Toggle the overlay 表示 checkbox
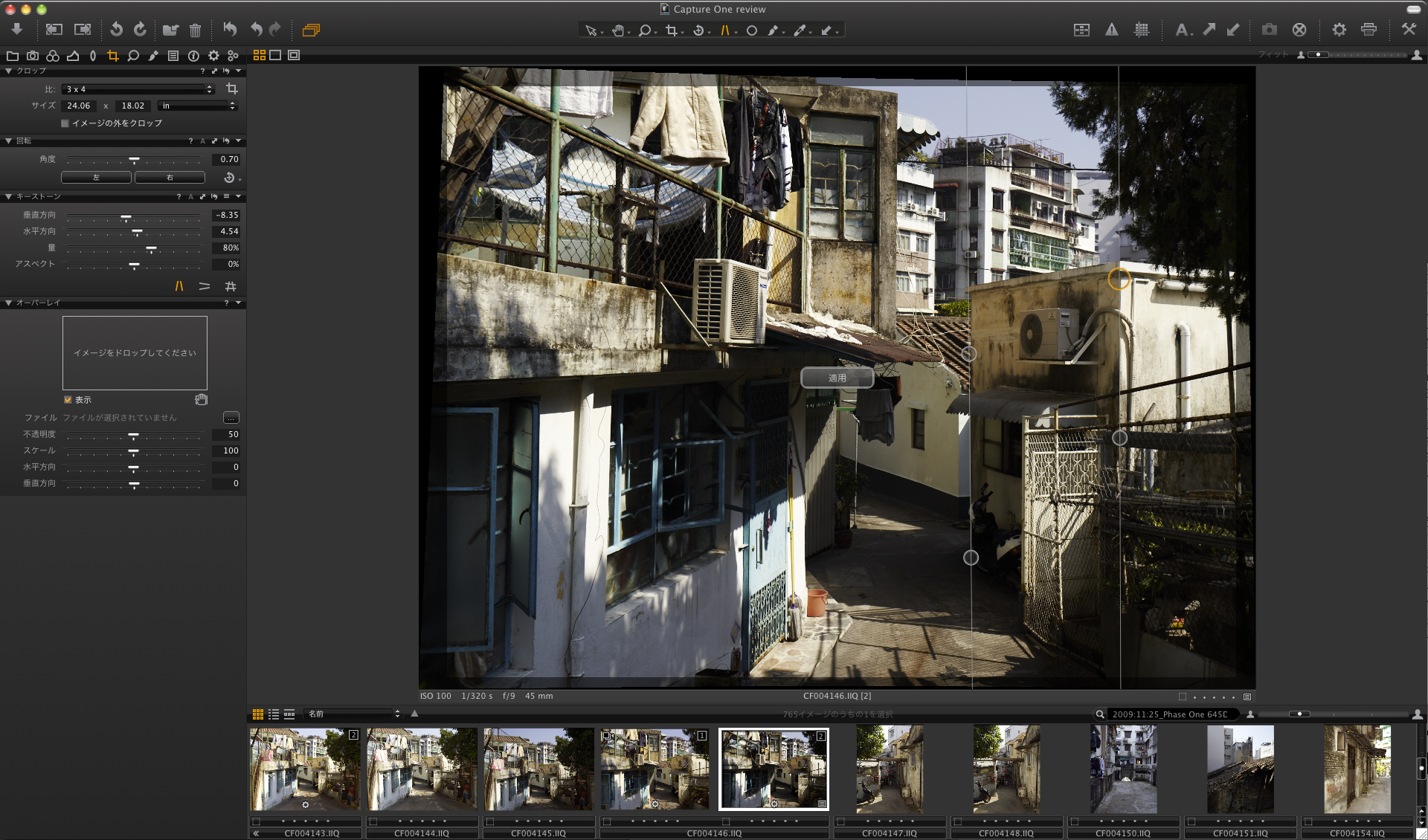 tap(68, 400)
